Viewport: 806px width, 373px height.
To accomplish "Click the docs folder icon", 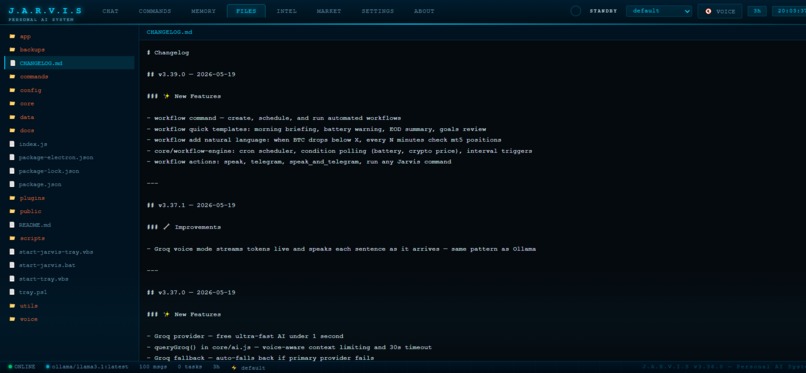I will point(12,130).
